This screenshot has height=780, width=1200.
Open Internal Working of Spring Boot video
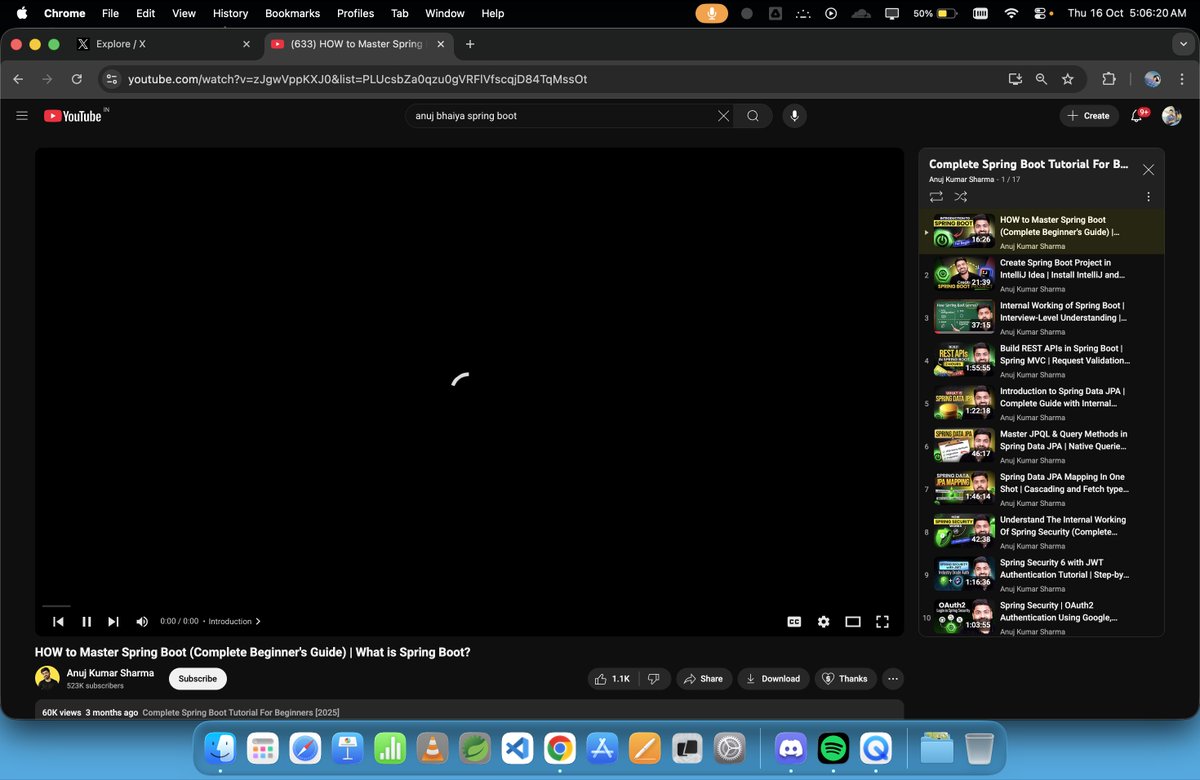(1041, 318)
